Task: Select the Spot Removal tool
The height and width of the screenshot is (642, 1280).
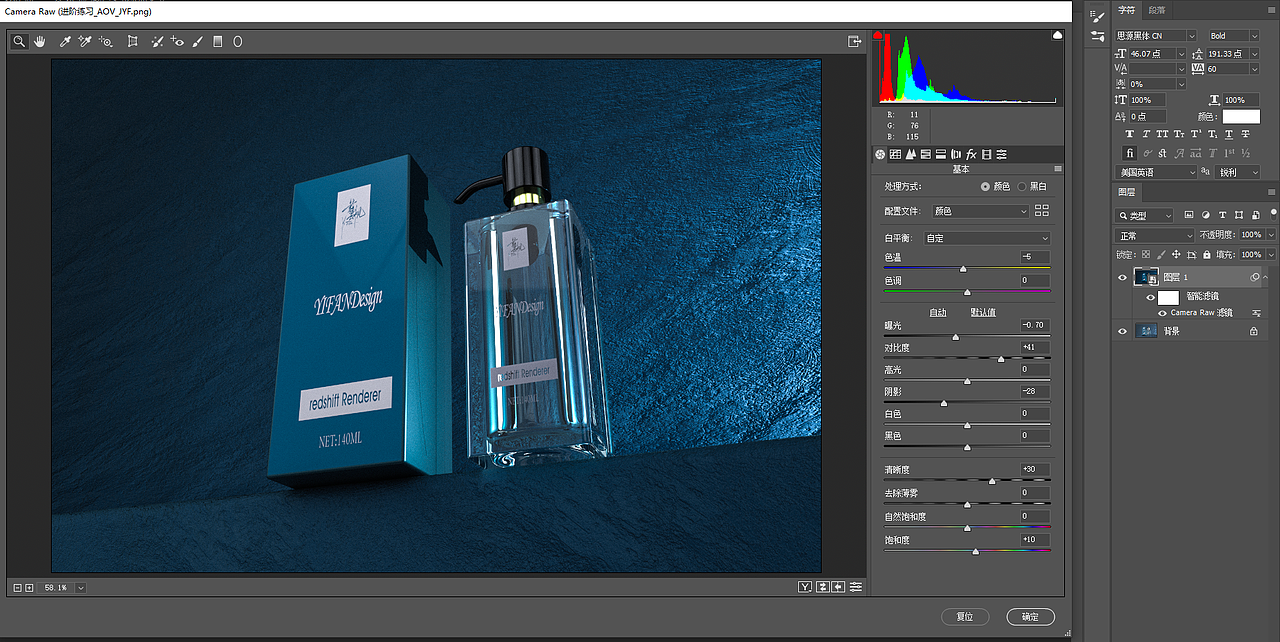Action: click(x=157, y=41)
